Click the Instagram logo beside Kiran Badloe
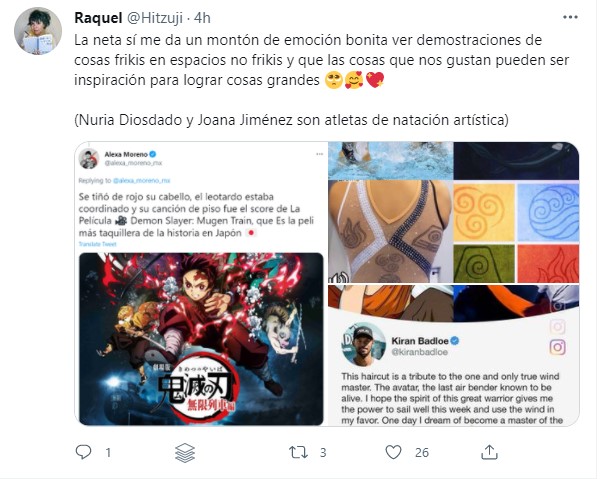The width and height of the screenshot is (605, 479). tap(558, 347)
